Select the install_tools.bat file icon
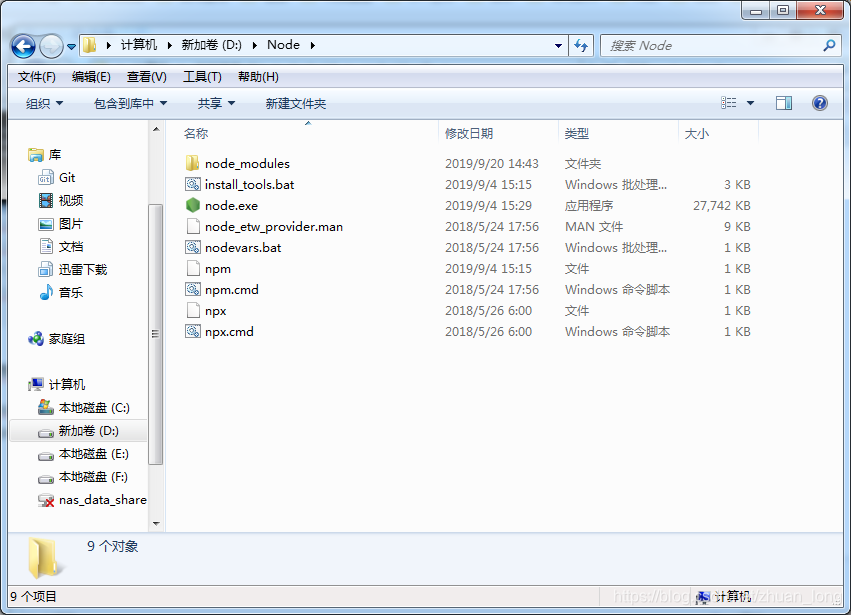This screenshot has width=851, height=615. click(193, 184)
